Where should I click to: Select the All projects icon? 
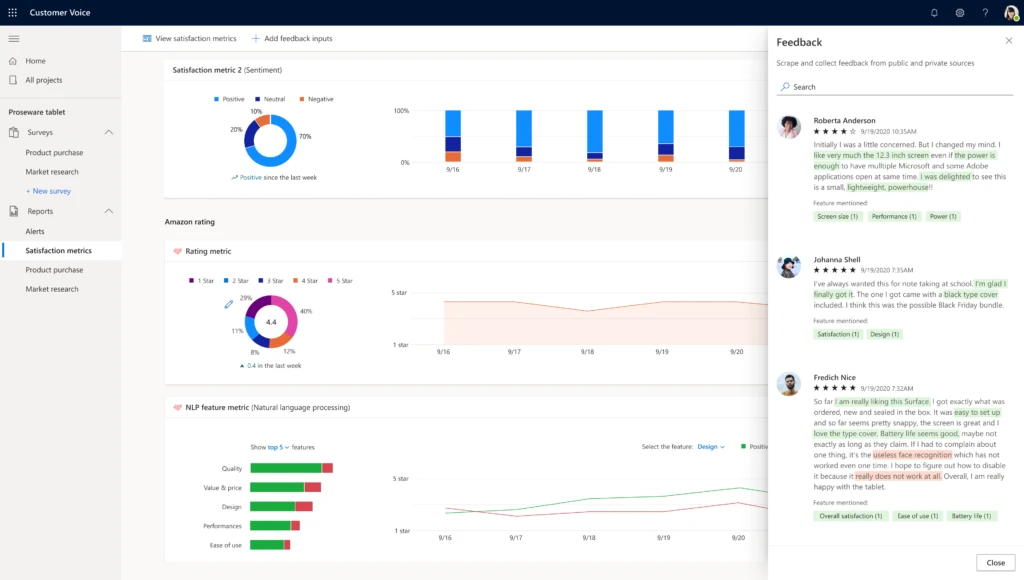click(12, 80)
